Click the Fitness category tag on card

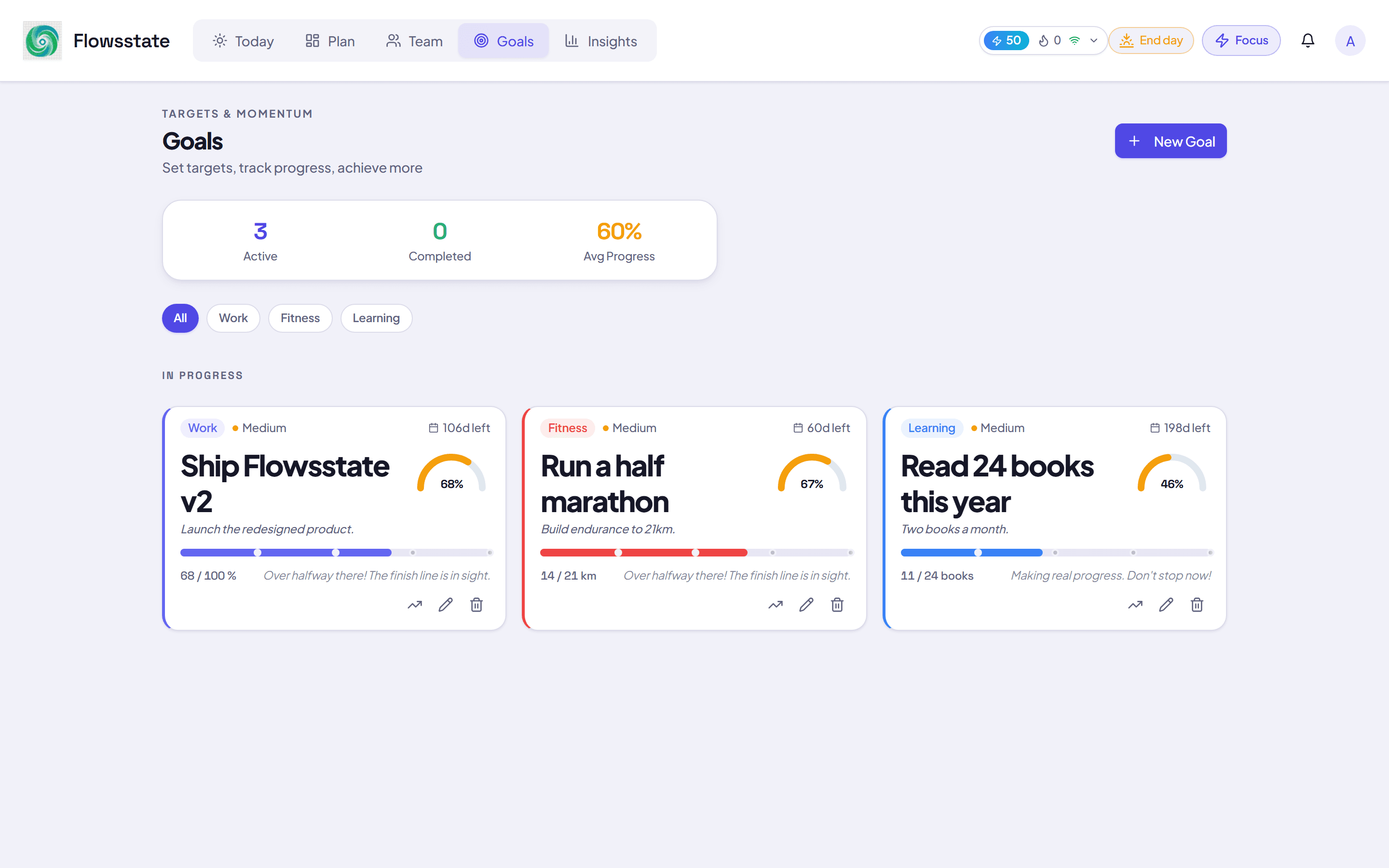567,428
